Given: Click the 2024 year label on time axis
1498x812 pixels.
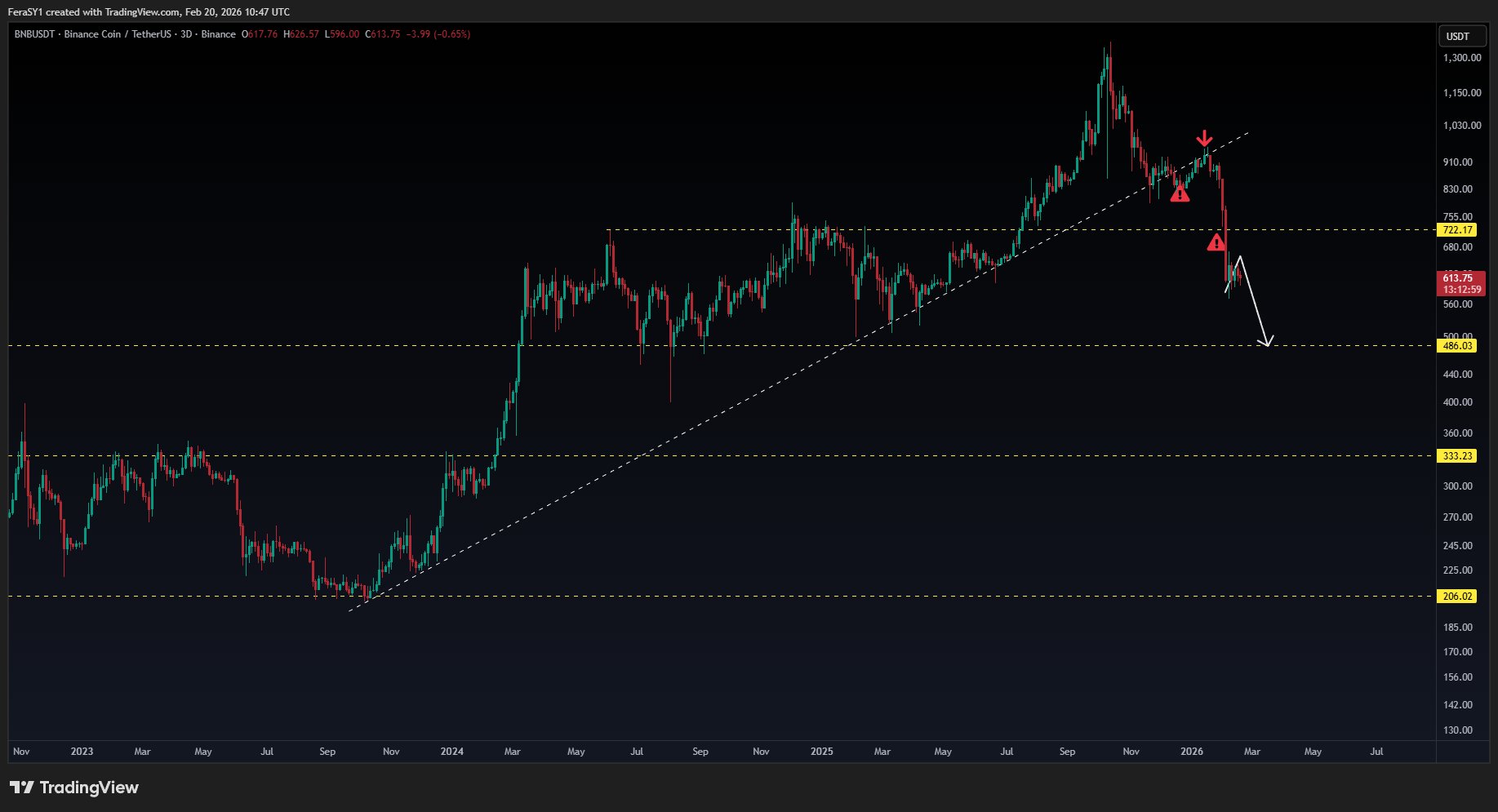Looking at the screenshot, I should click(451, 752).
